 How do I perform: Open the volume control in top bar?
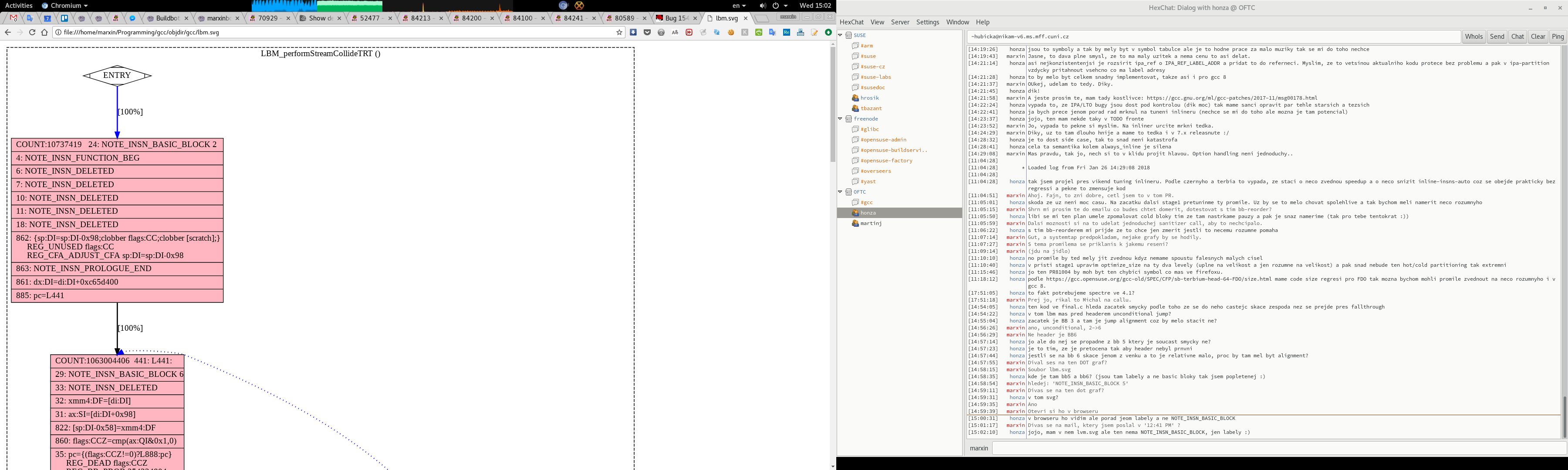pos(763,6)
